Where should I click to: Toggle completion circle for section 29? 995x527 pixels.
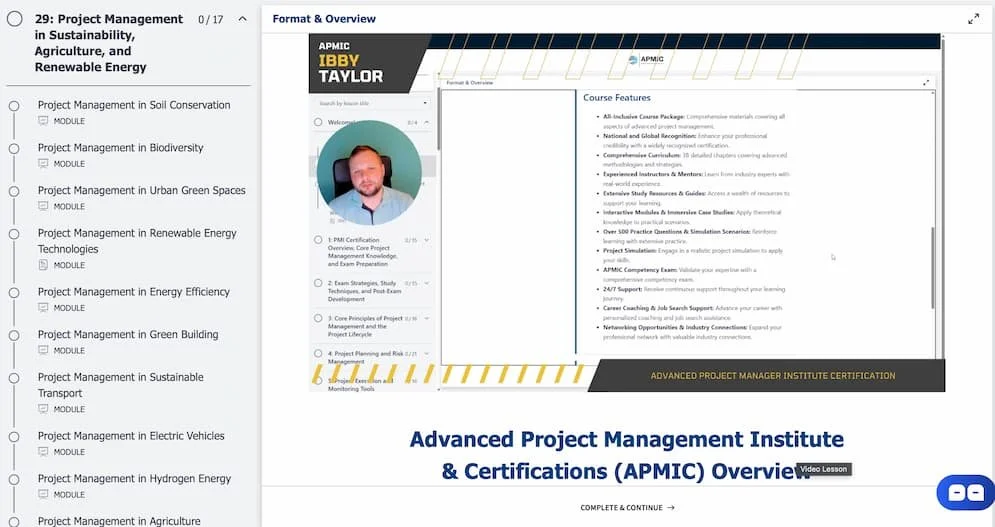coord(15,19)
